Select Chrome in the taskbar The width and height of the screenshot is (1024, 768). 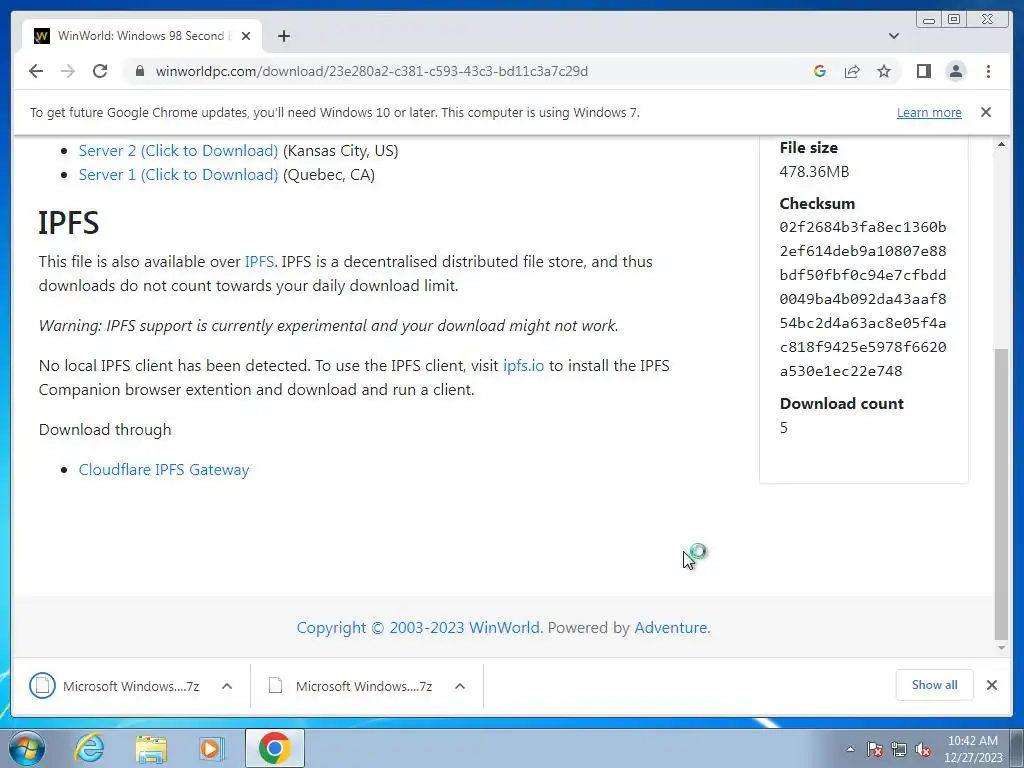[274, 748]
